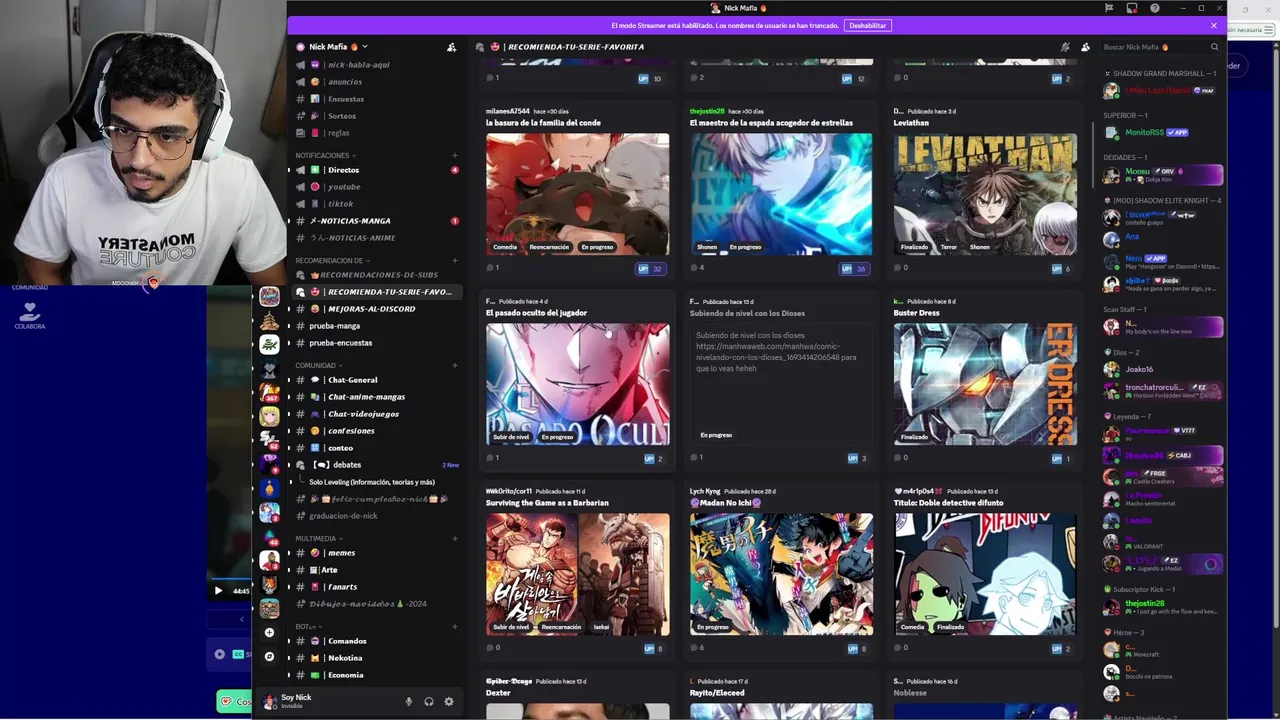The height and width of the screenshot is (720, 1280).
Task: Open the Discord inbox icon in title bar
Action: click(x=1132, y=8)
